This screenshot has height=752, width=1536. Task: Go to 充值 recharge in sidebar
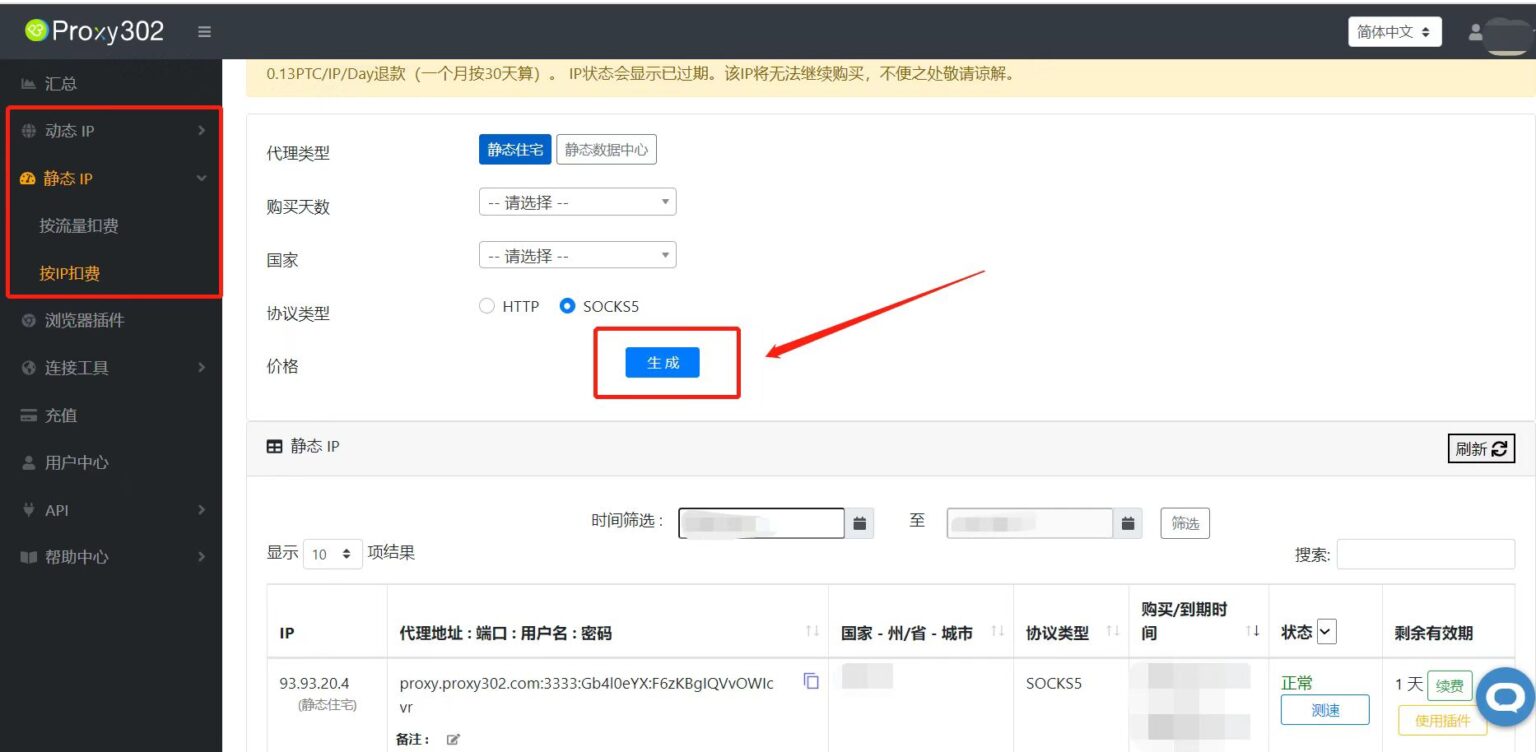click(x=61, y=415)
